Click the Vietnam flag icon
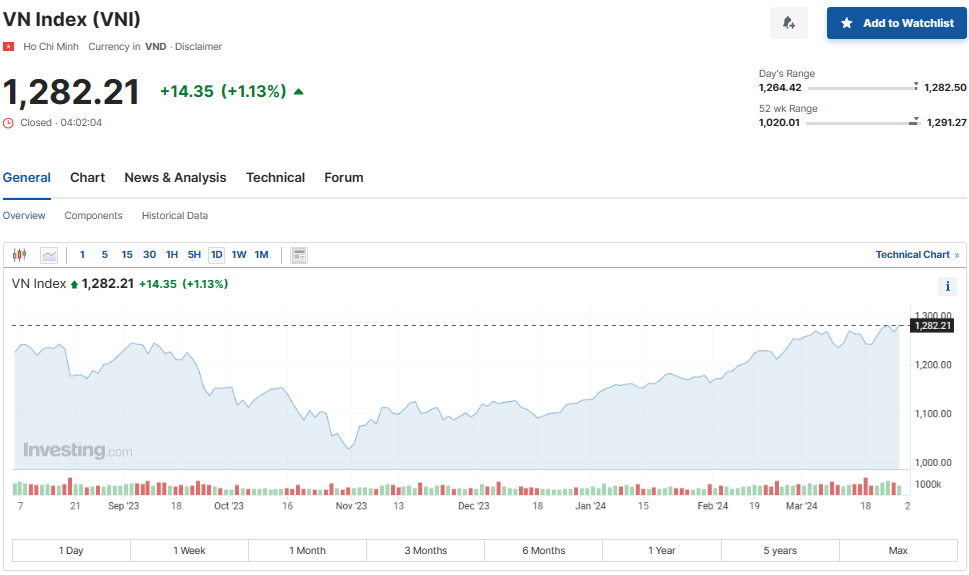 [x=9, y=46]
